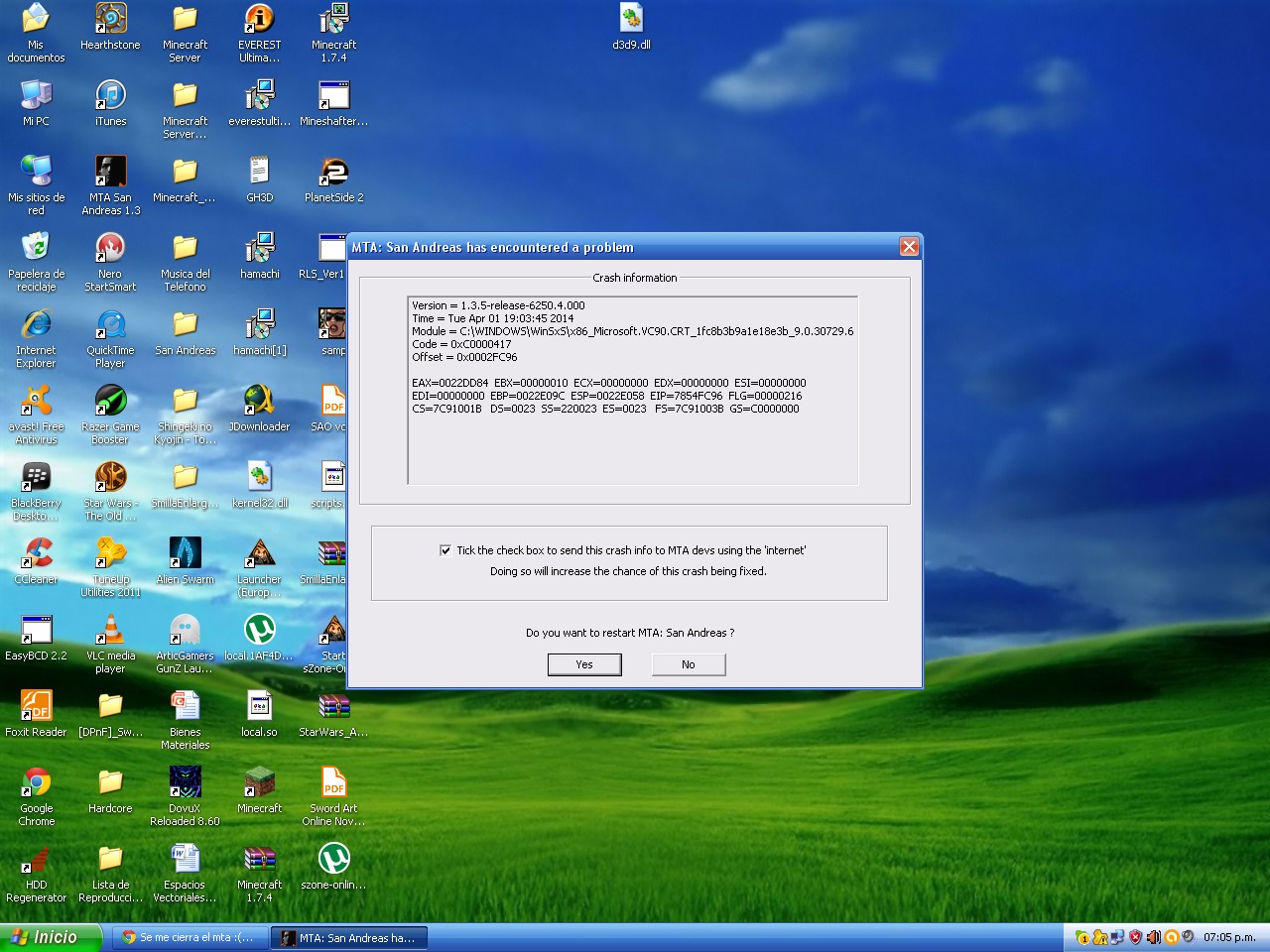Image resolution: width=1270 pixels, height=952 pixels.
Task: Click Yes to restart MTA: San Andreas
Action: click(584, 664)
